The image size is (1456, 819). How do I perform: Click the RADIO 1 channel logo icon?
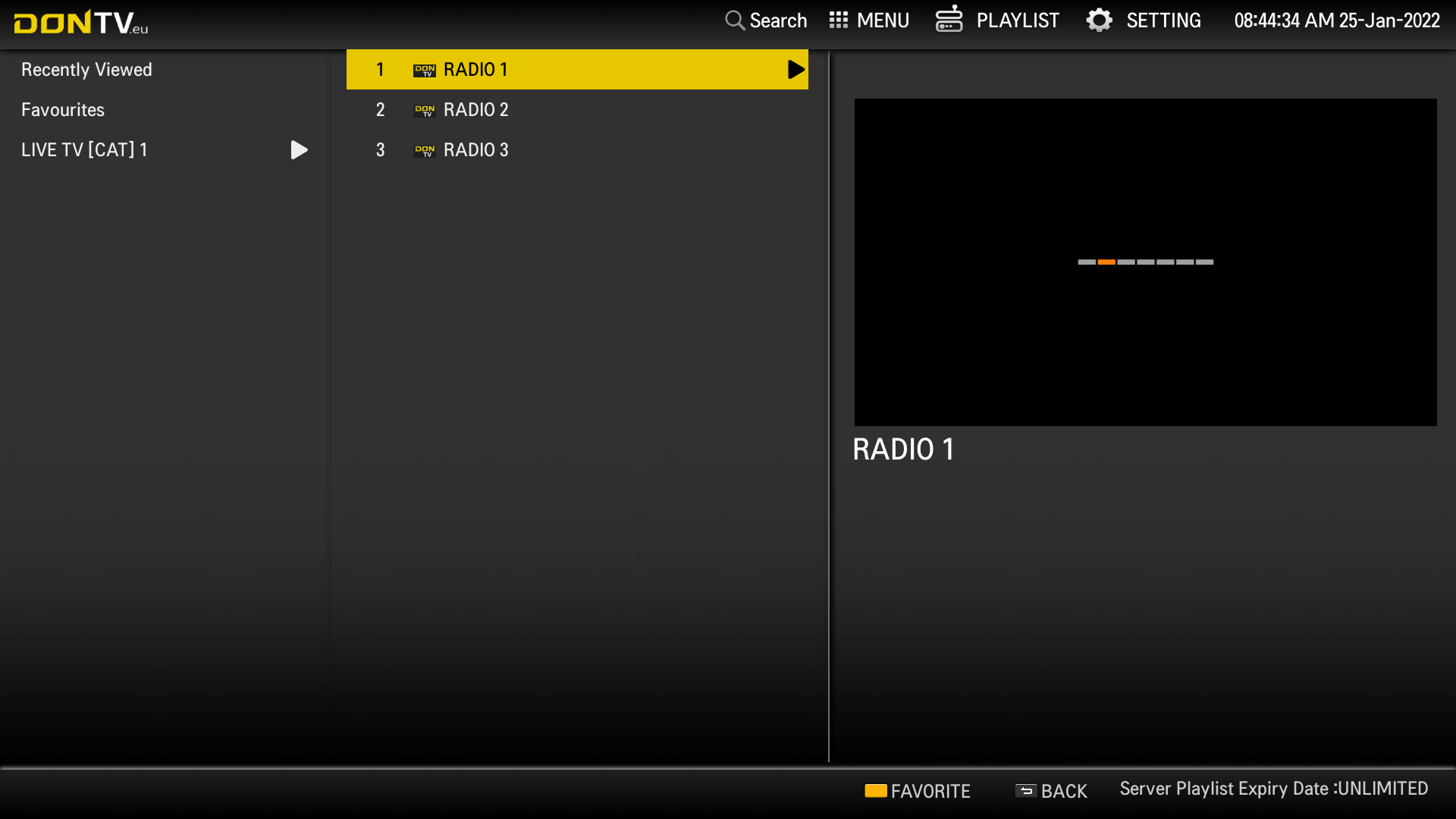coord(424,71)
